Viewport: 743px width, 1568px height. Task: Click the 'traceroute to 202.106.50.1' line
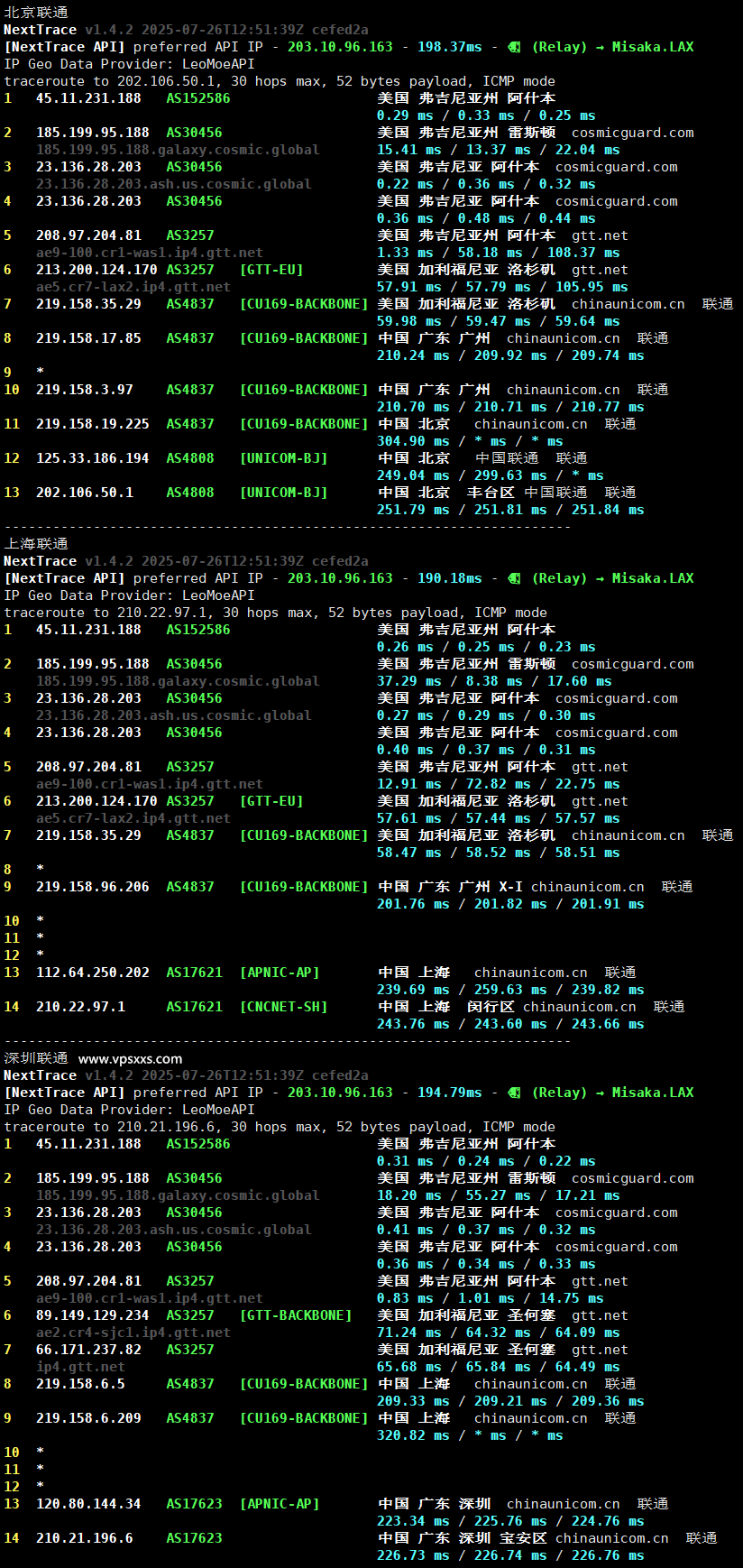pyautogui.click(x=280, y=81)
